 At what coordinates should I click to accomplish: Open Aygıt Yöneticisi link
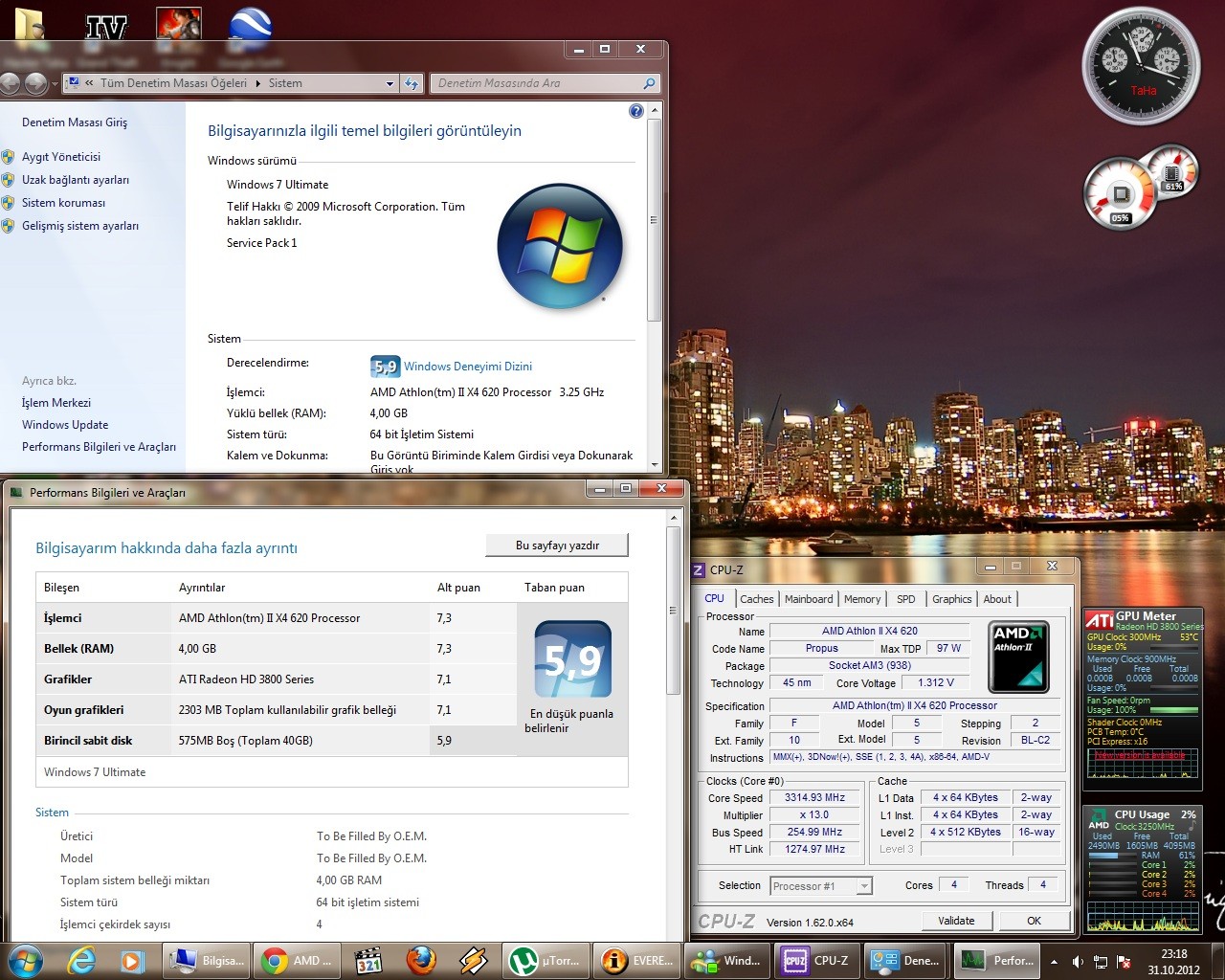click(x=61, y=157)
